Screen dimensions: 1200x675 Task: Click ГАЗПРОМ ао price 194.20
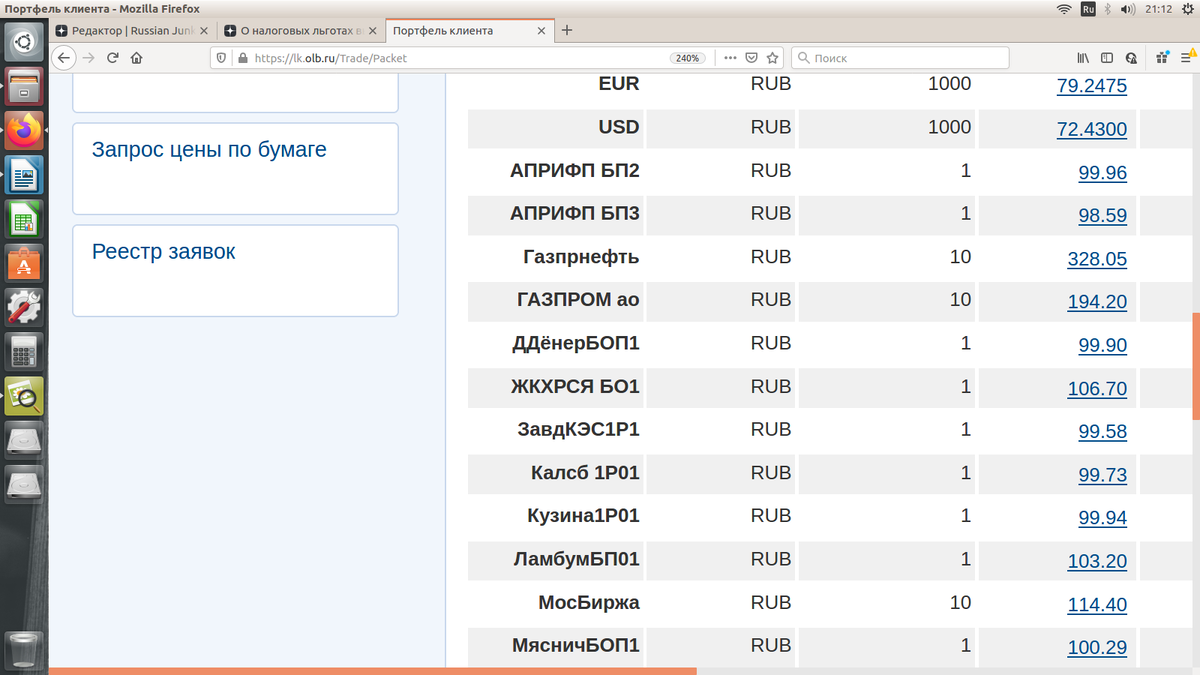click(x=1097, y=302)
